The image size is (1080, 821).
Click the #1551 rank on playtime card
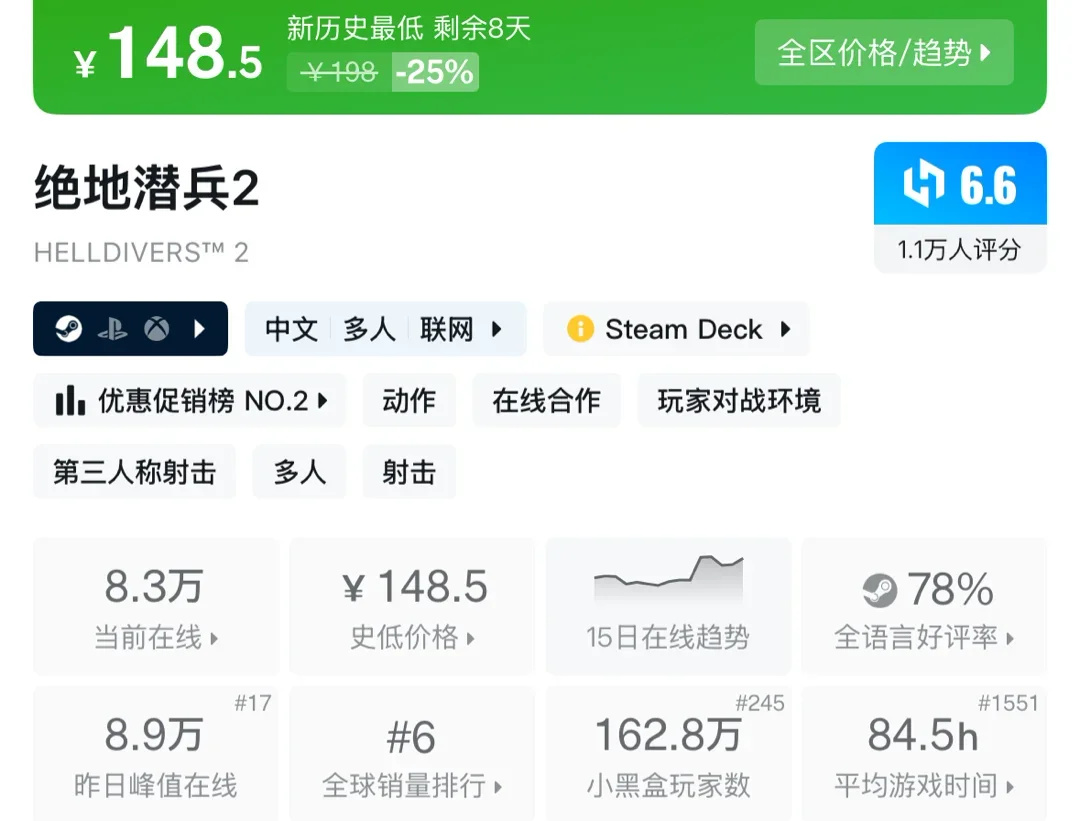[1008, 703]
